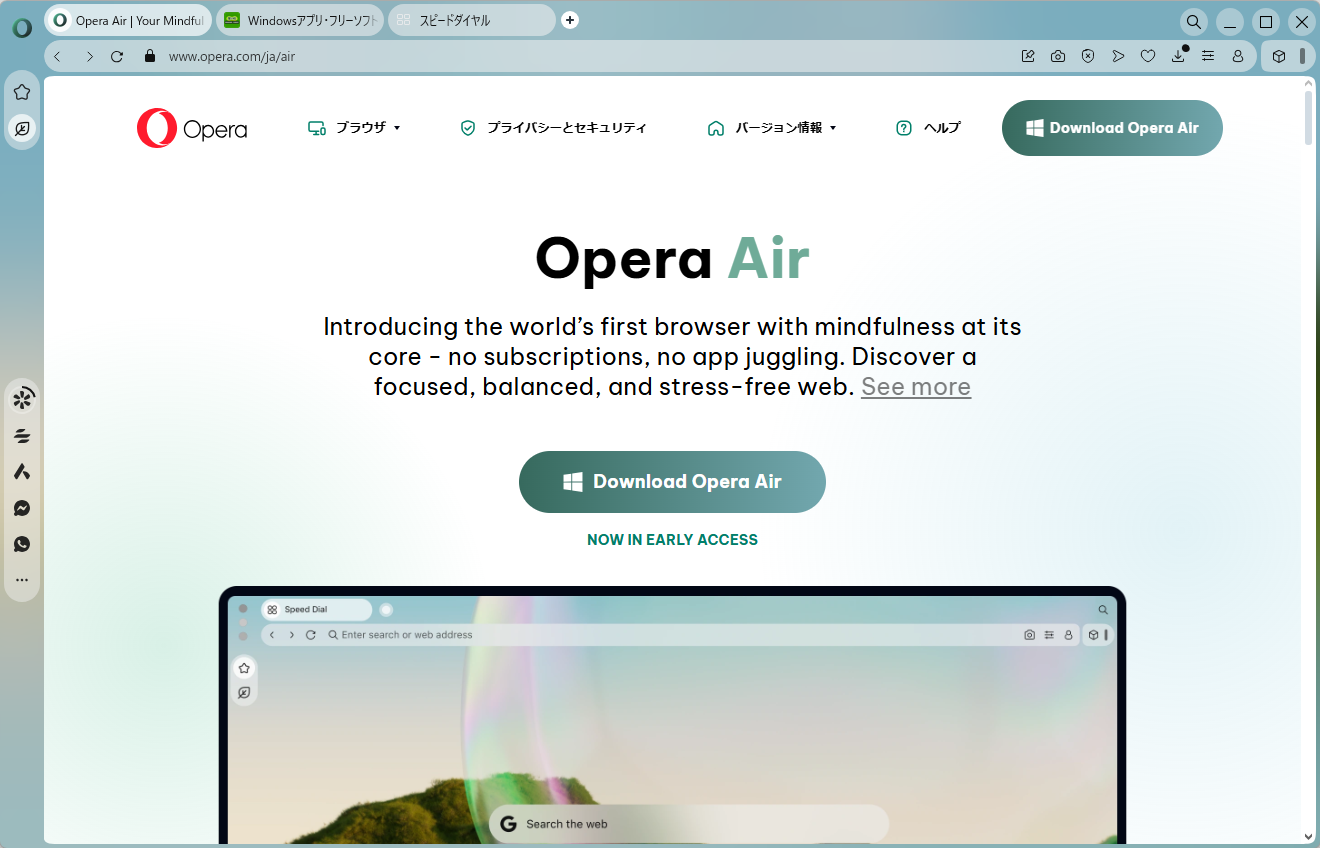
Task: Open the プライバシーとセキュリティ menu item
Action: pos(553,128)
